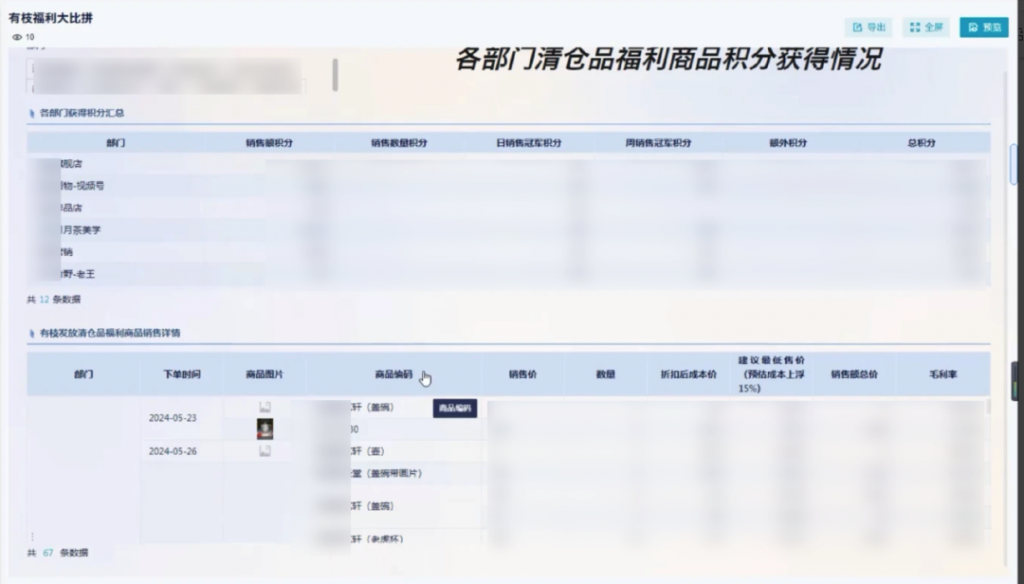Open the 预览 preview button
Image resolution: width=1024 pixels, height=584 pixels.
coord(984,27)
